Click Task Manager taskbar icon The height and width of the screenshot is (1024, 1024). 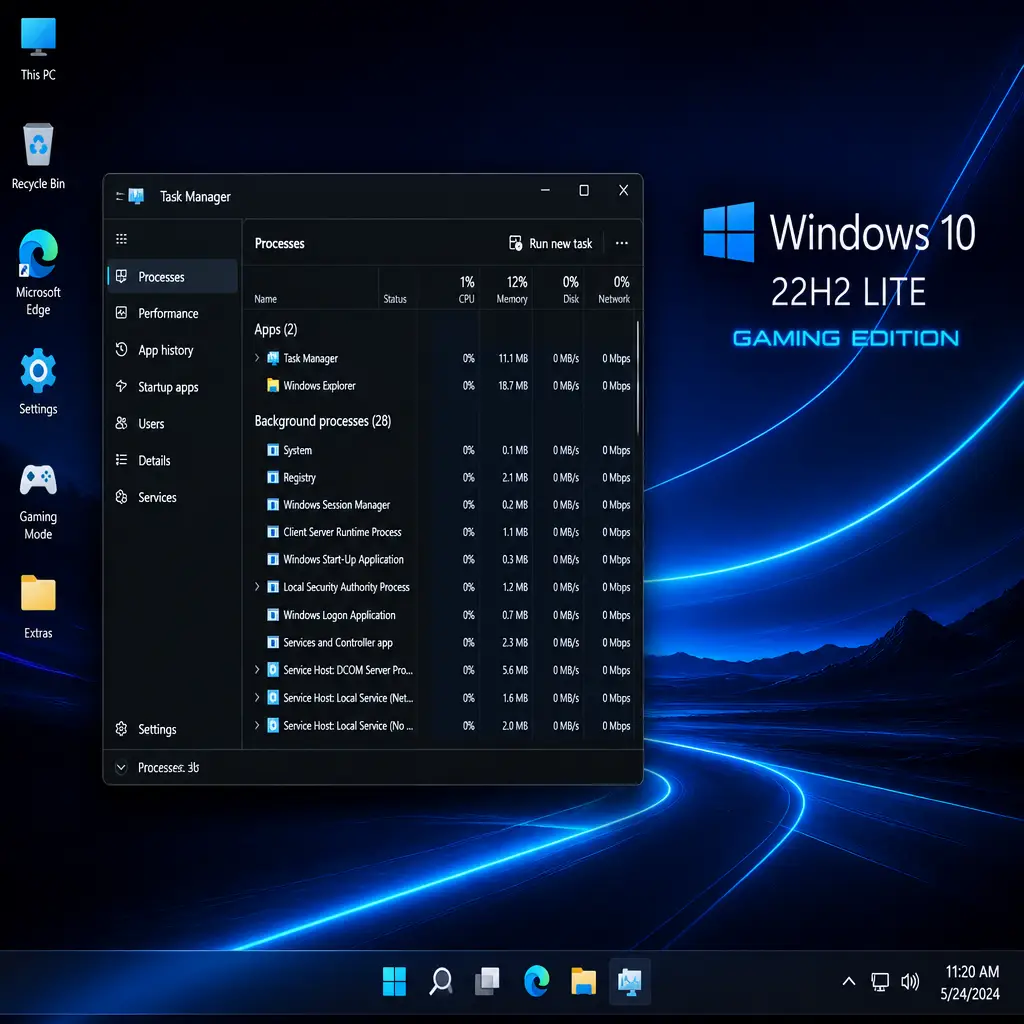coord(630,981)
